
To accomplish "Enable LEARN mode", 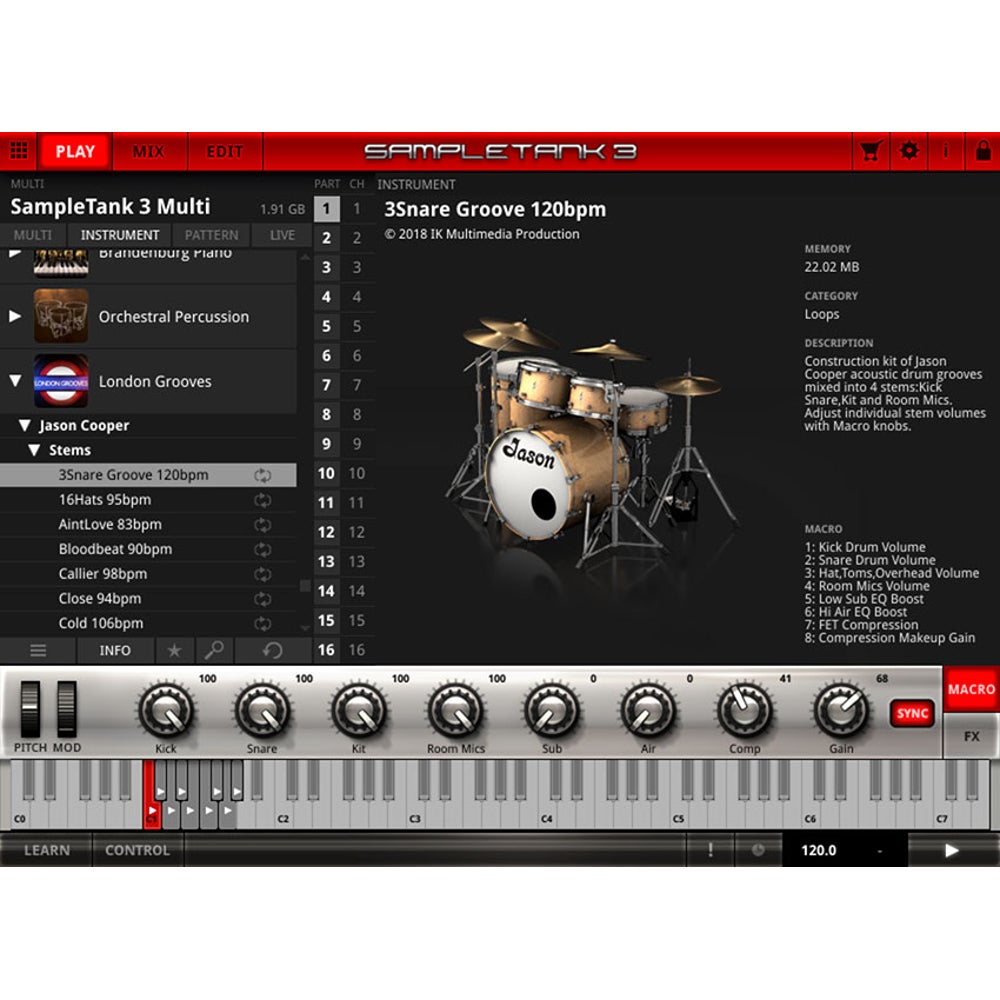I will pyautogui.click(x=47, y=850).
